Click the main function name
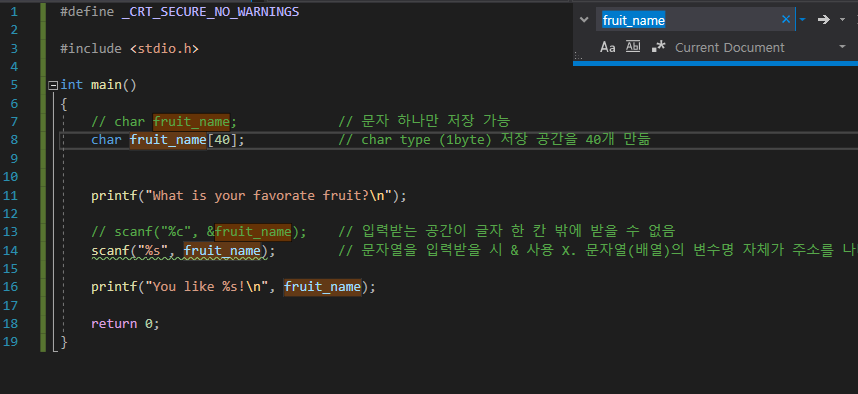The width and height of the screenshot is (858, 394). click(106, 85)
